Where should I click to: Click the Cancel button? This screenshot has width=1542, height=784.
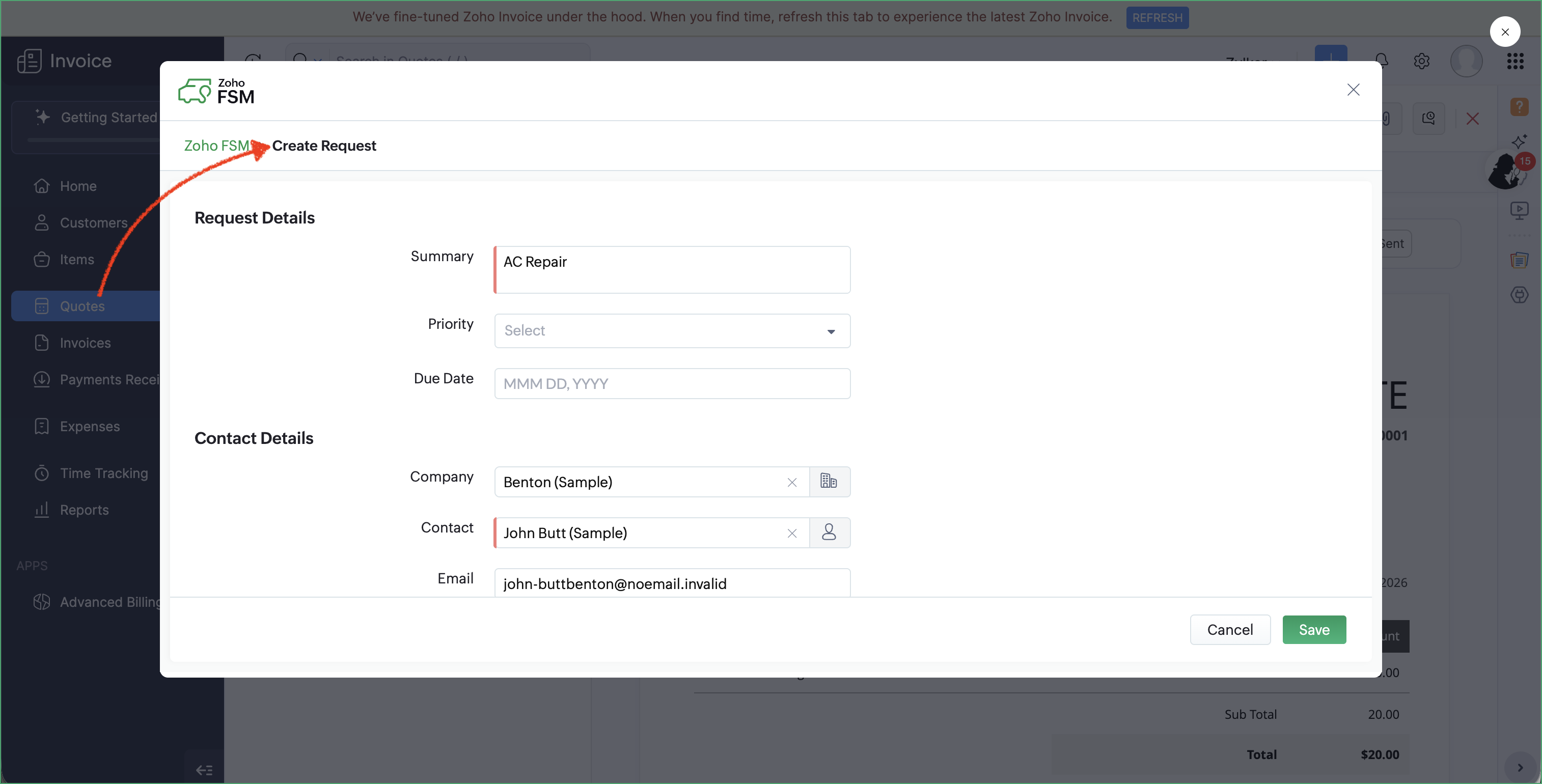click(1229, 629)
